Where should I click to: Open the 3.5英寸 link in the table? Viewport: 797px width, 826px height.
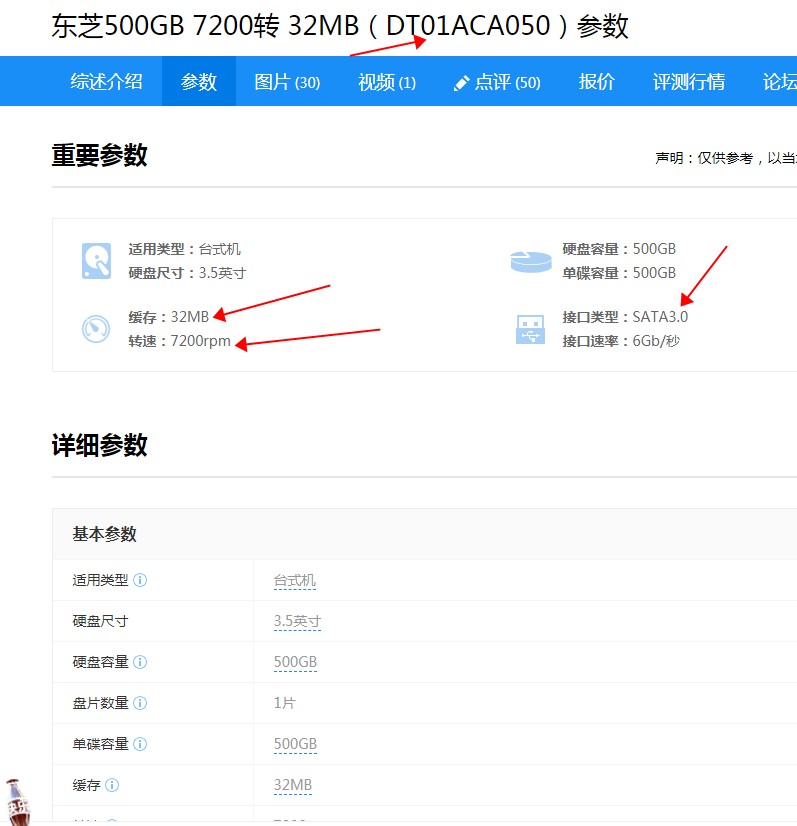click(297, 622)
